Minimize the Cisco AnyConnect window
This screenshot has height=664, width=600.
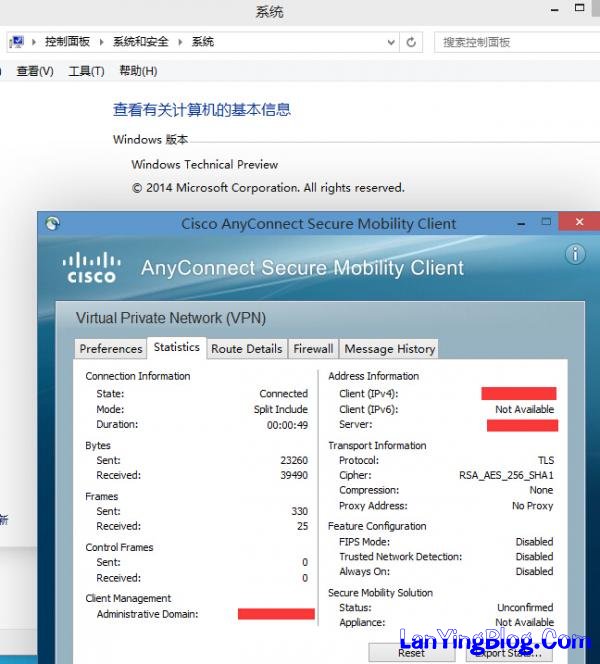point(521,223)
